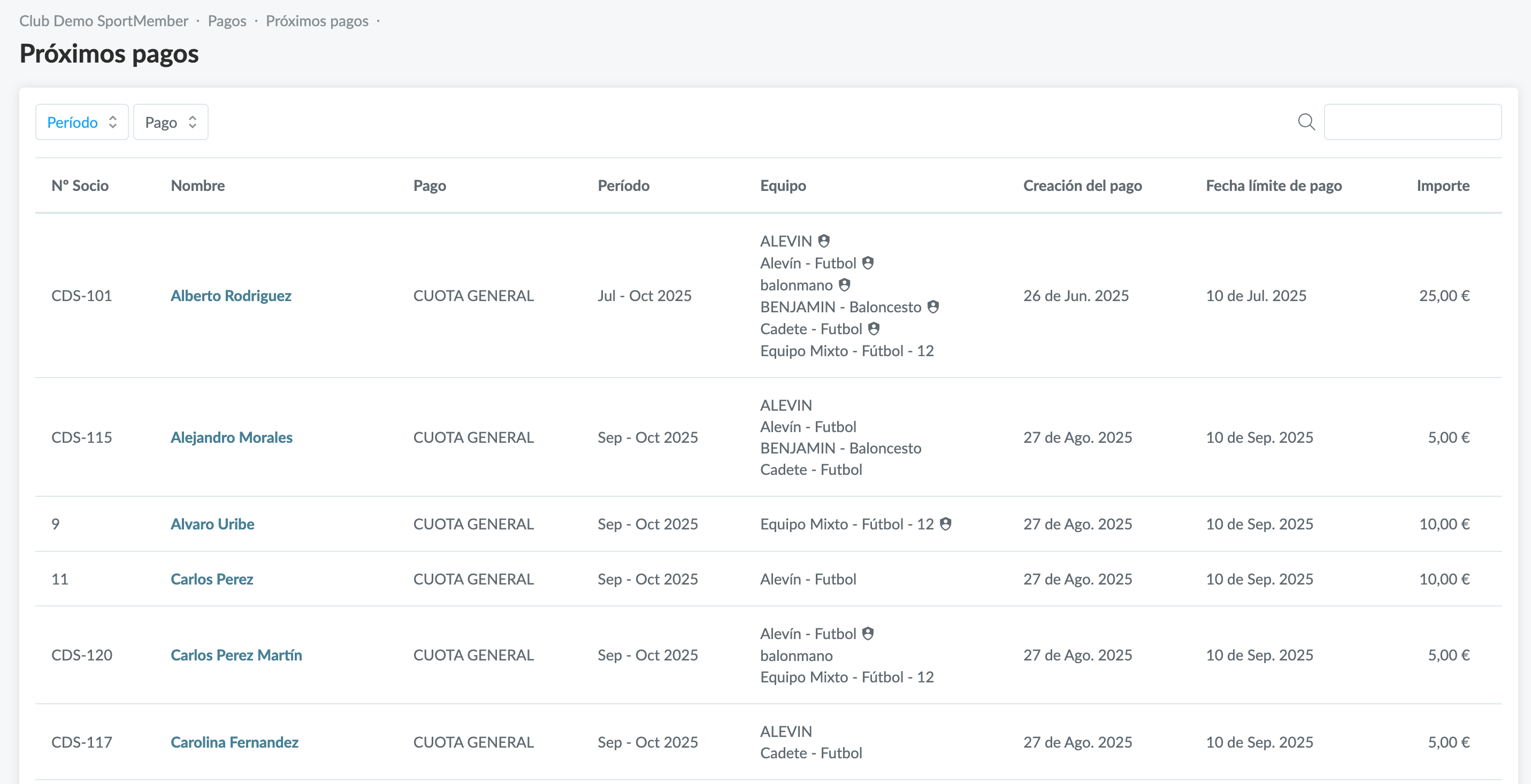Click the search magnifier icon
The image size is (1531, 784).
tap(1306, 122)
